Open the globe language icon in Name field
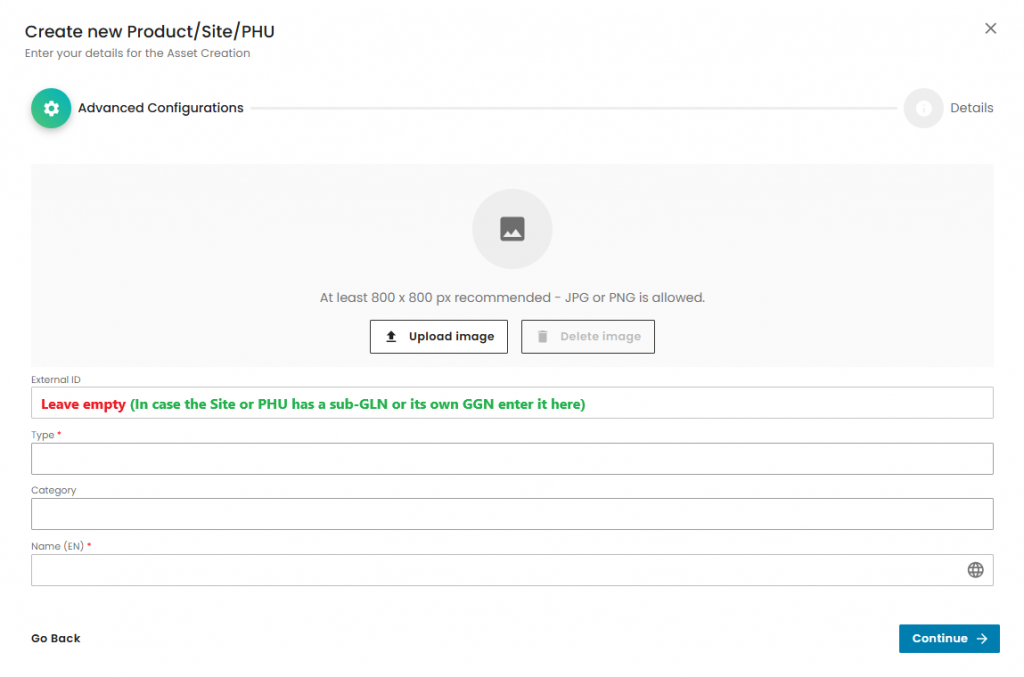1024x677 pixels. pyautogui.click(x=975, y=570)
